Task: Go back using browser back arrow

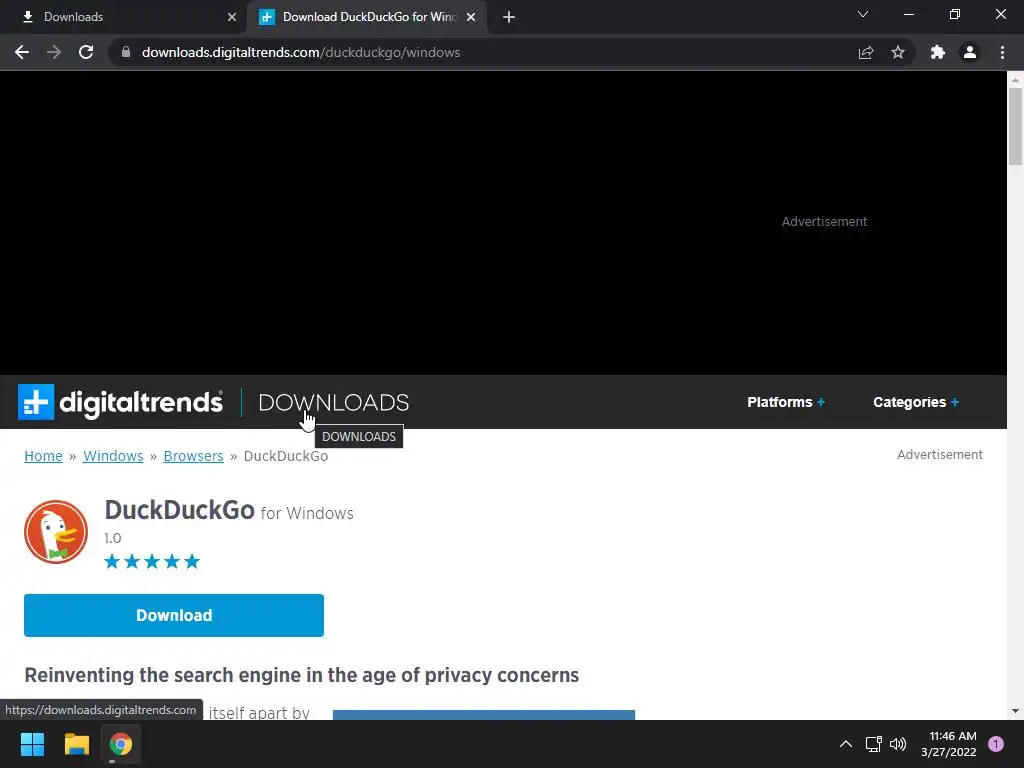Action: (22, 52)
